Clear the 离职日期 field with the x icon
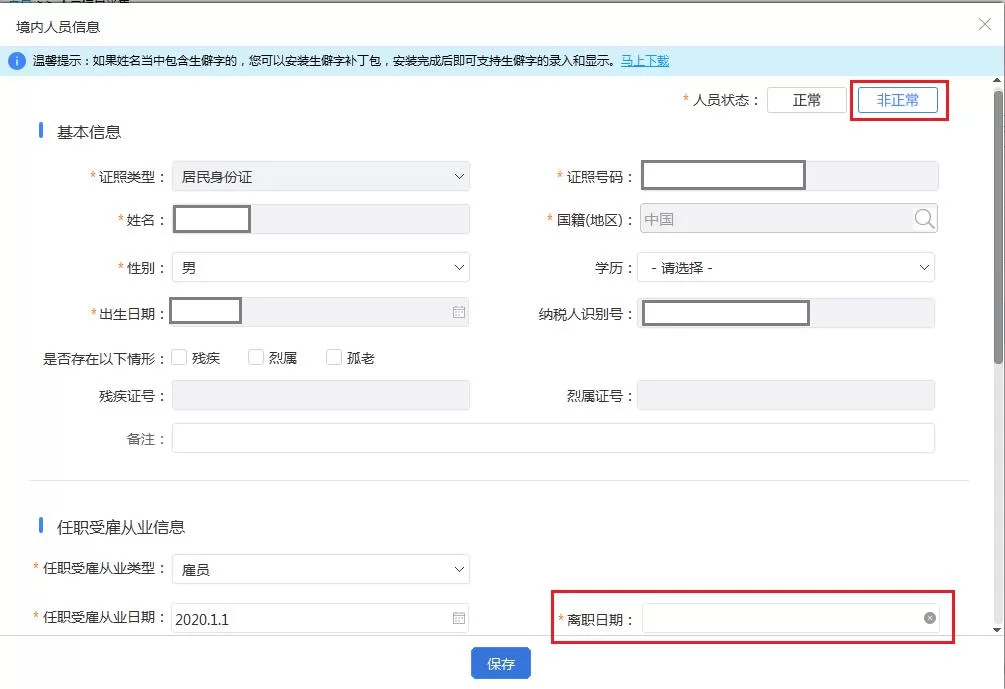The height and width of the screenshot is (689, 1005). [930, 618]
